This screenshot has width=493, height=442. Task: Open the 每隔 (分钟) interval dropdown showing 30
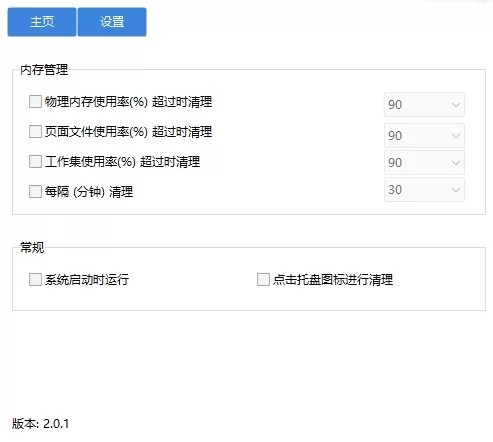(424, 190)
